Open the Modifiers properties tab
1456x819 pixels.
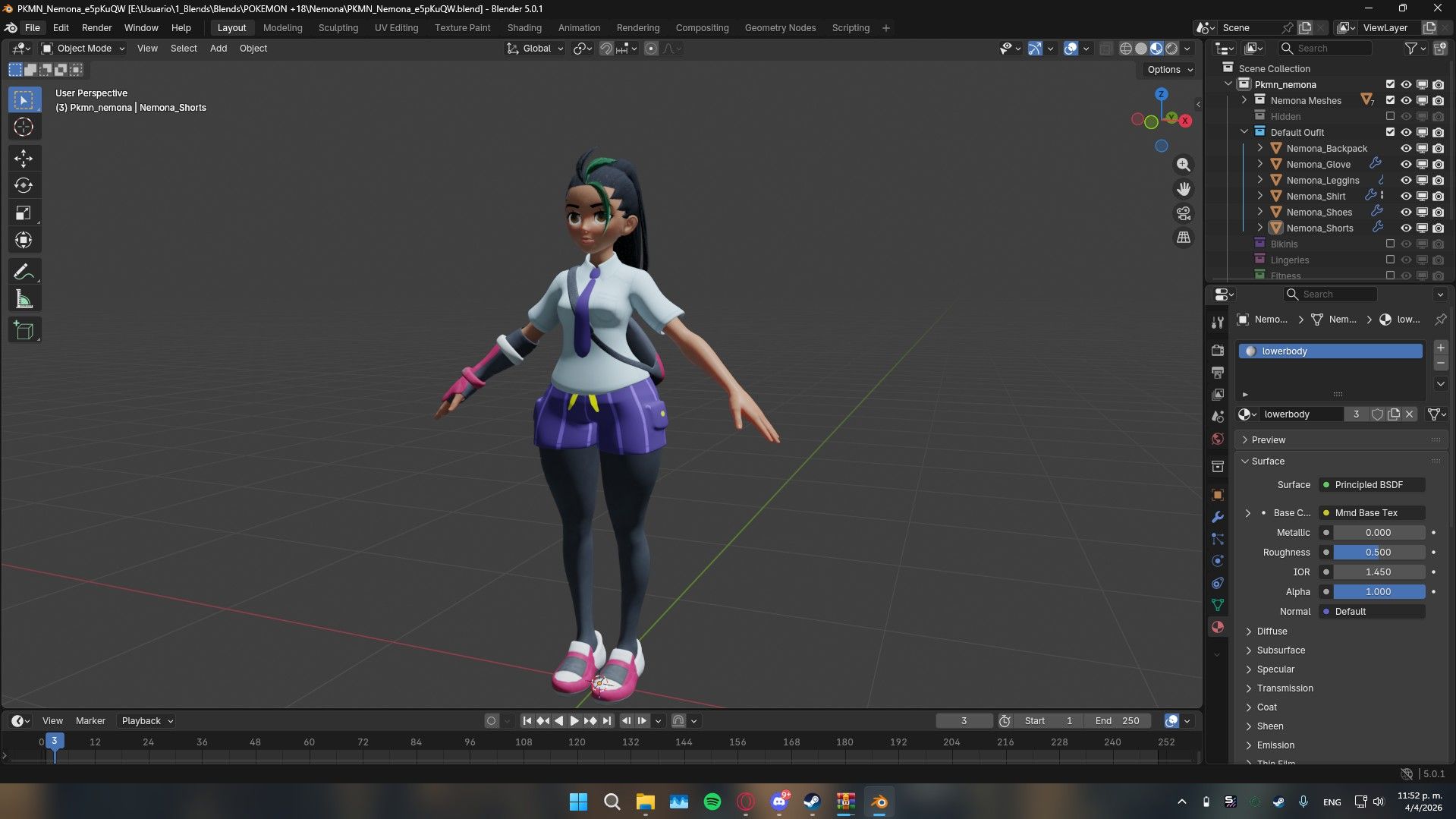[1218, 517]
